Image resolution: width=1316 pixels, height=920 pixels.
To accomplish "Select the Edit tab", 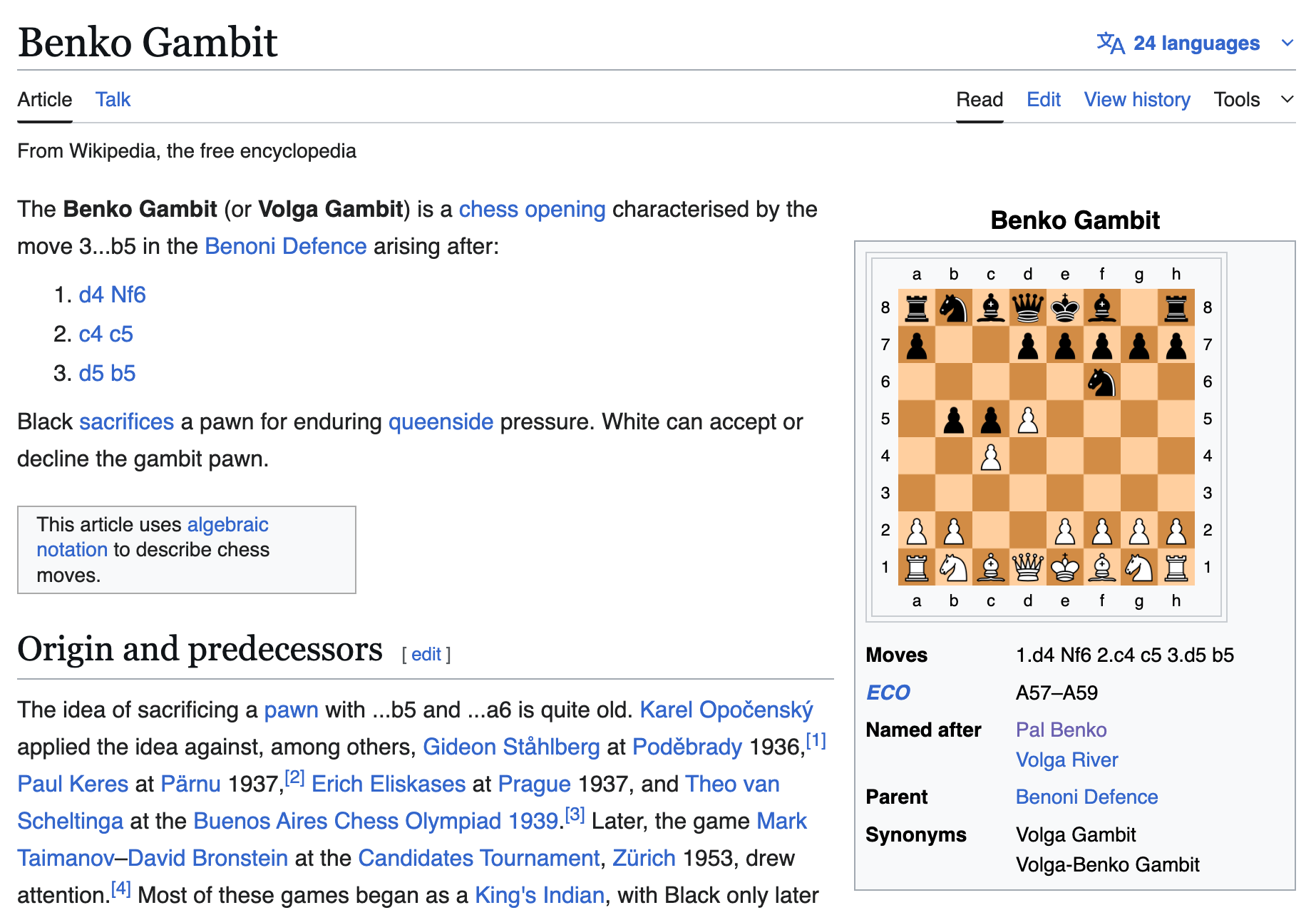I will (x=1043, y=100).
